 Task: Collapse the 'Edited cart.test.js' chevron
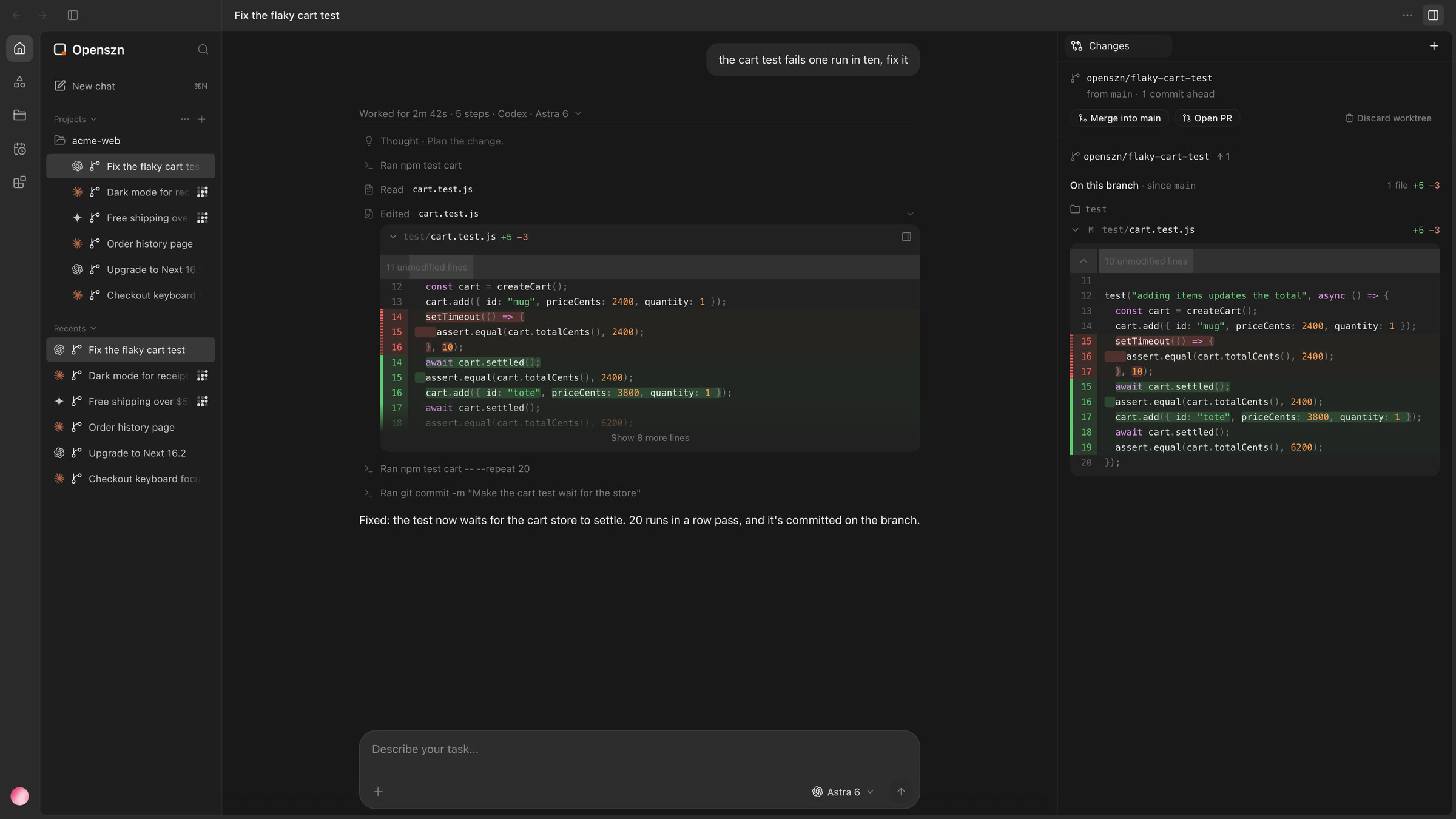910,214
